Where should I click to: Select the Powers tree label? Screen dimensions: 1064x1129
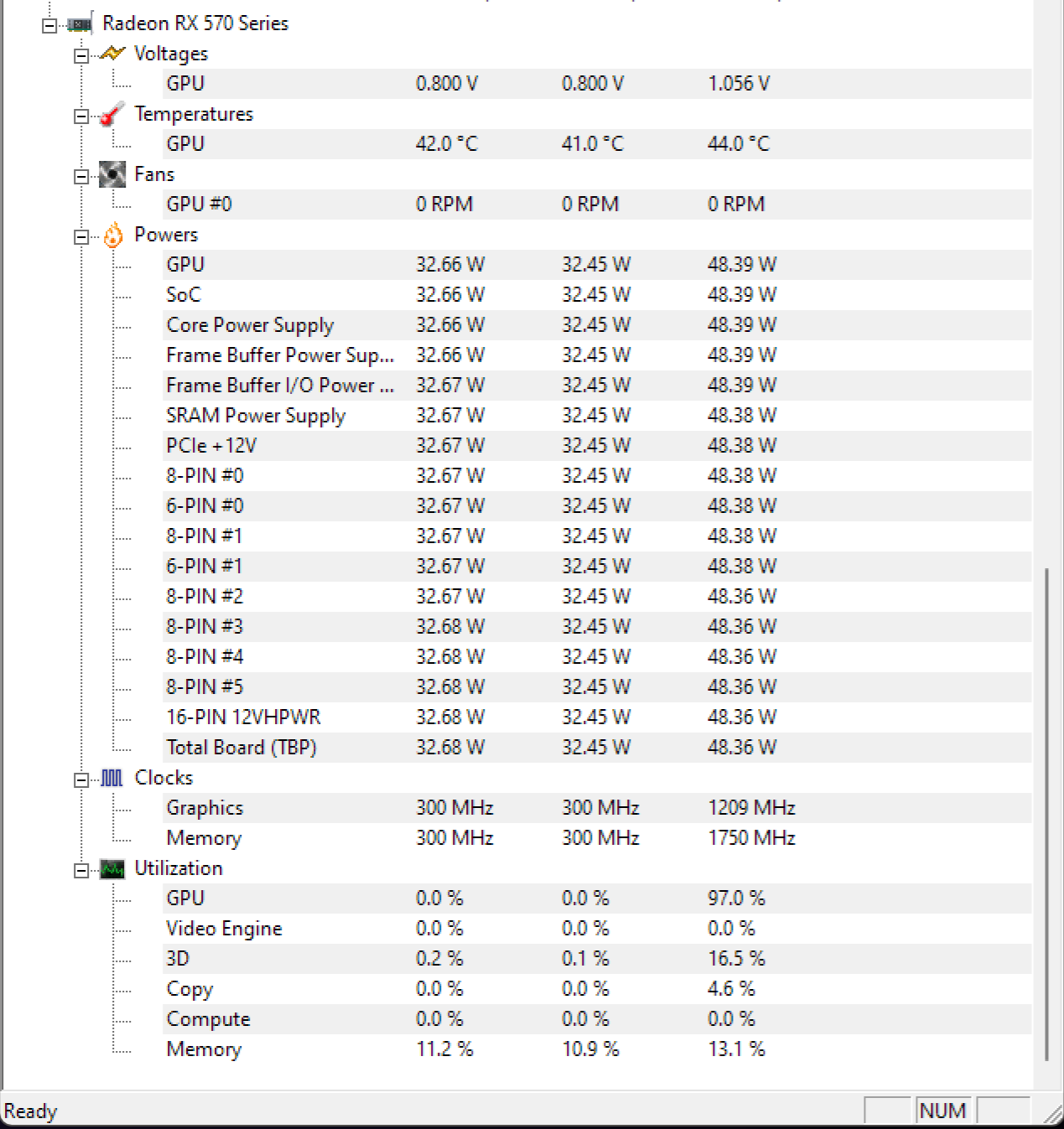tap(166, 235)
